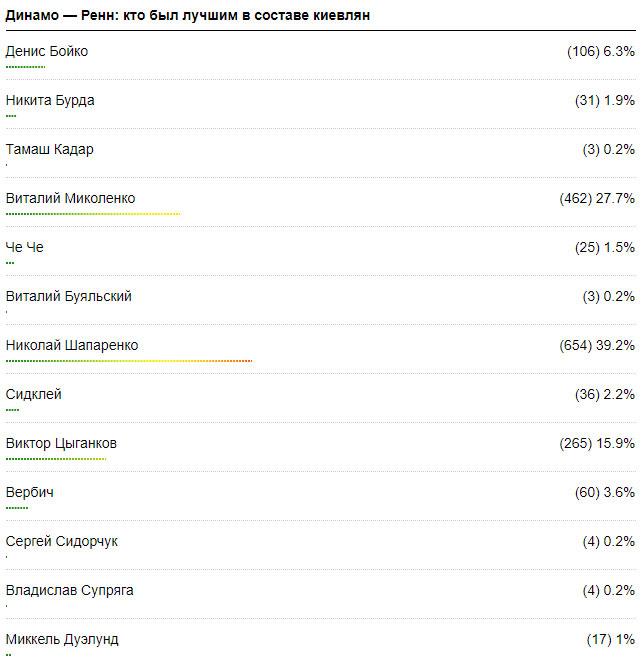644x667 pixels.
Task: Pick the Виталий Буяльский entry
Action: click(69, 296)
